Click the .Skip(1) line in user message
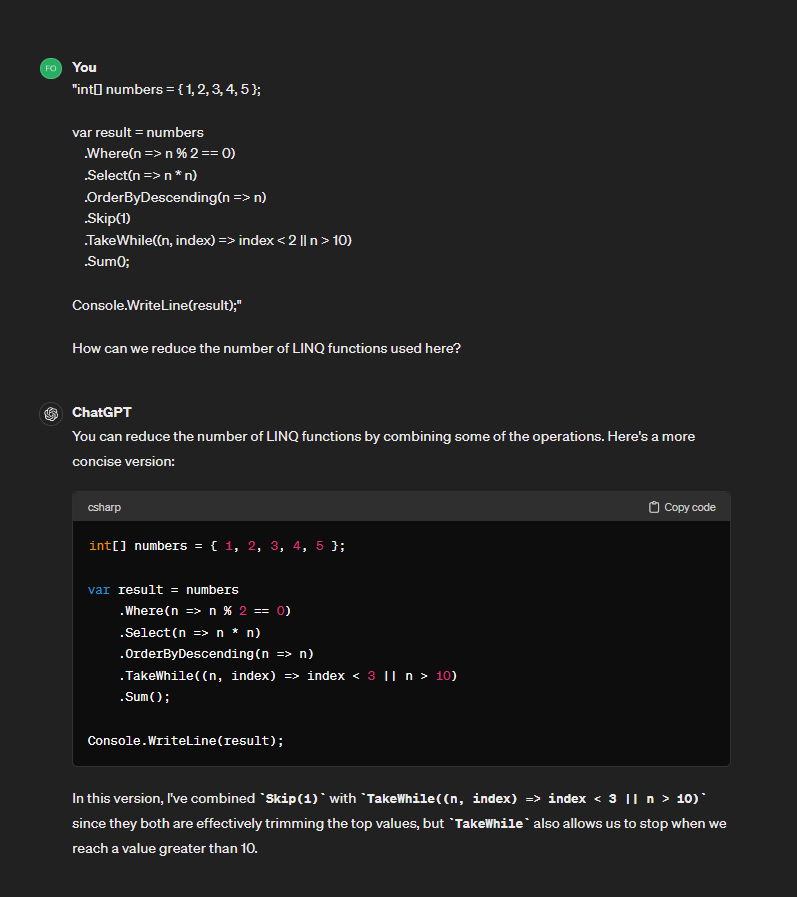This screenshot has height=897, width=797. pyautogui.click(x=107, y=218)
